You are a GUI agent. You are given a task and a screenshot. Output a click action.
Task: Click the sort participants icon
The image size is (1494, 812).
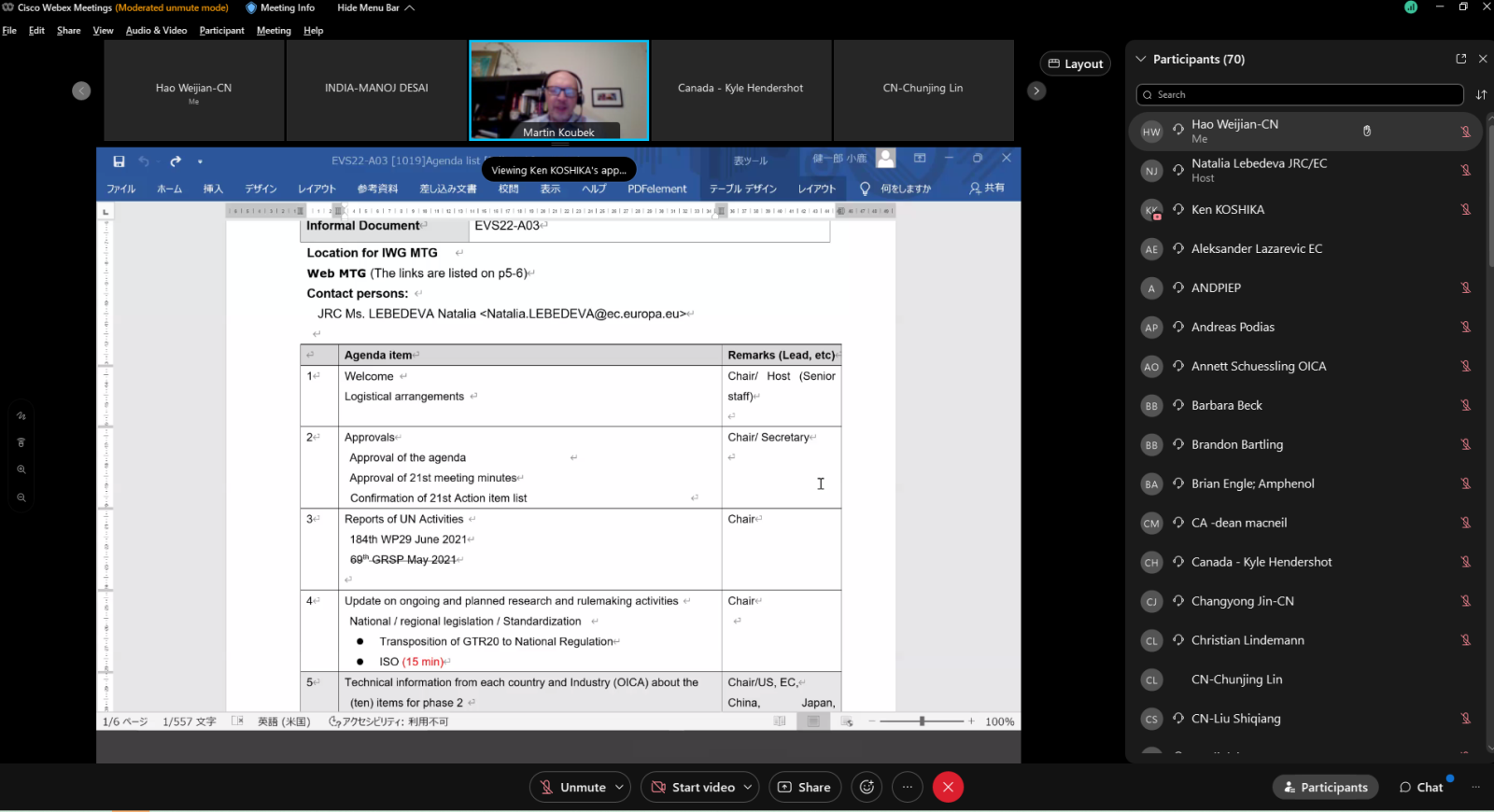click(x=1481, y=94)
